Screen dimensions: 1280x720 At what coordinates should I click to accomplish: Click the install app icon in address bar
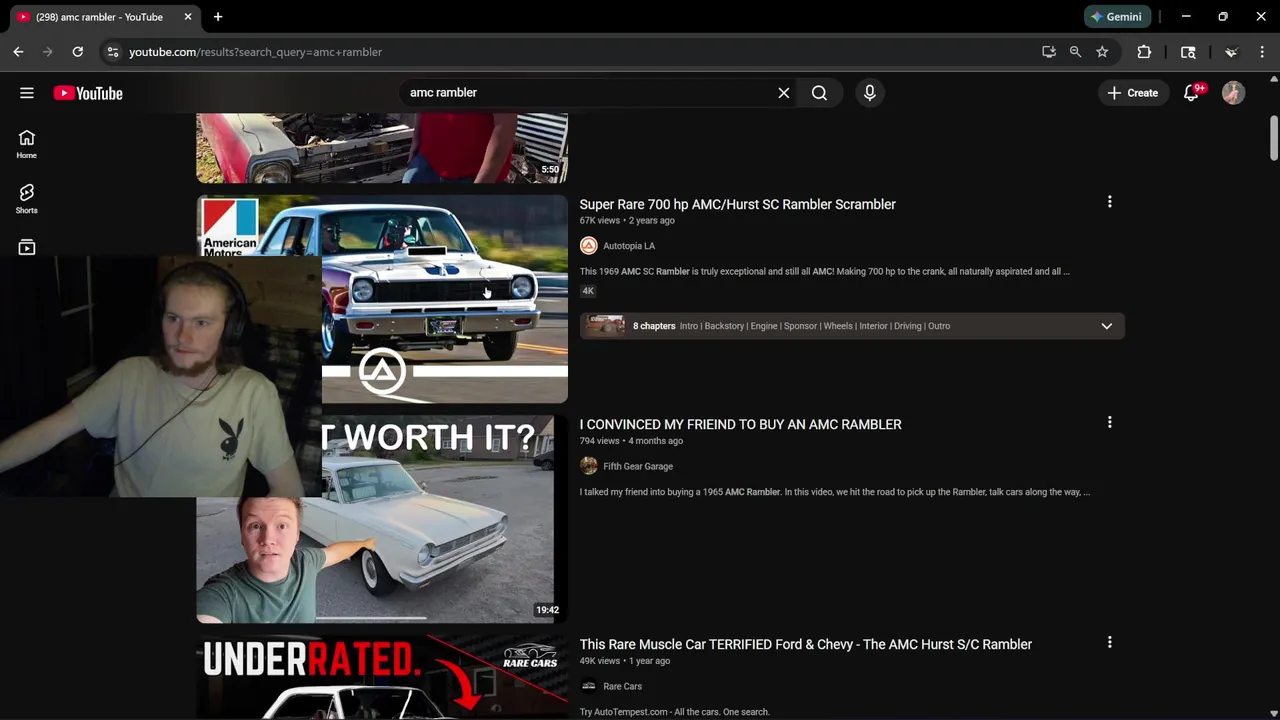1049,52
